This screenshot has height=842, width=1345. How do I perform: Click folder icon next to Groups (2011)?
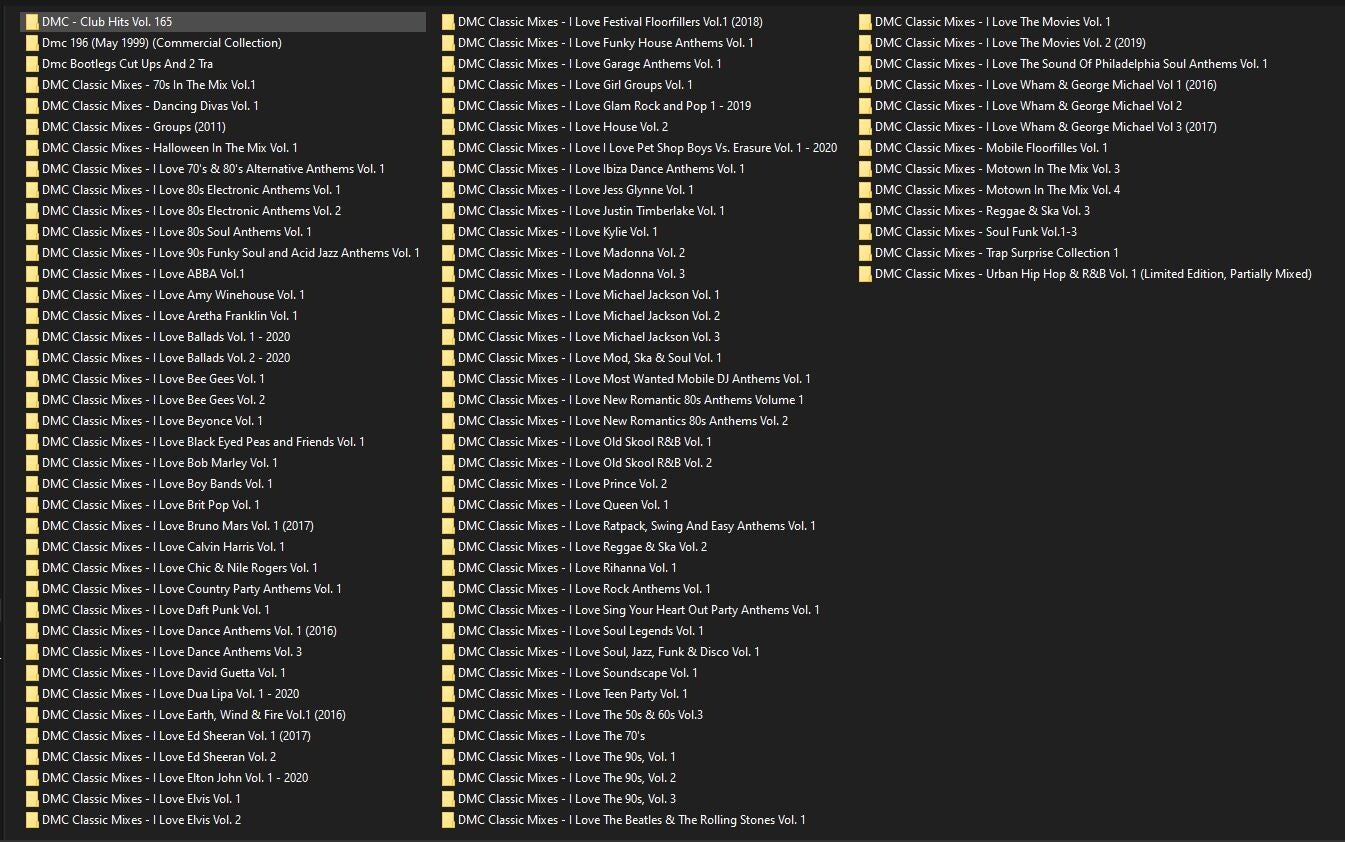(32, 127)
